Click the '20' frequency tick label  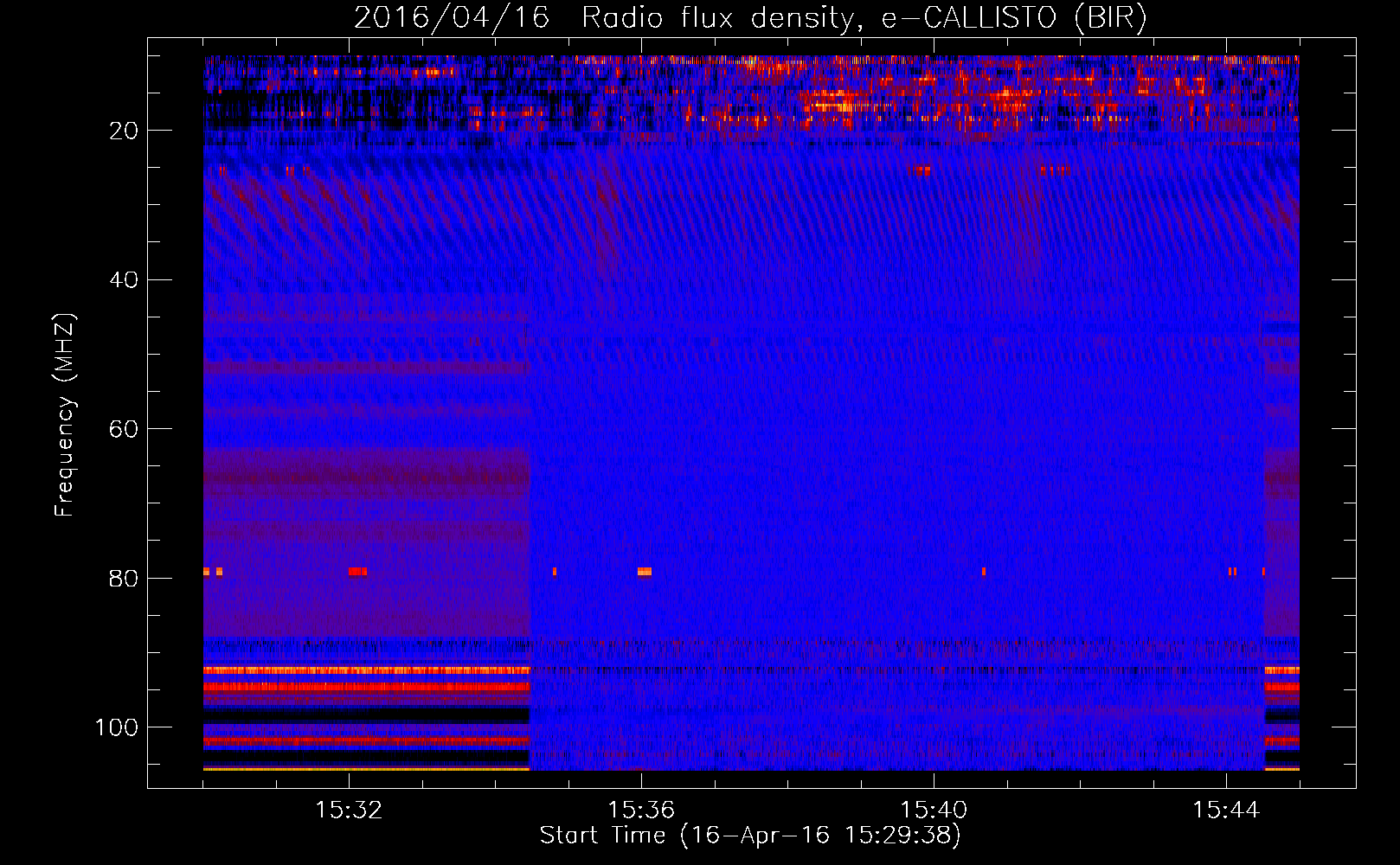(124, 131)
